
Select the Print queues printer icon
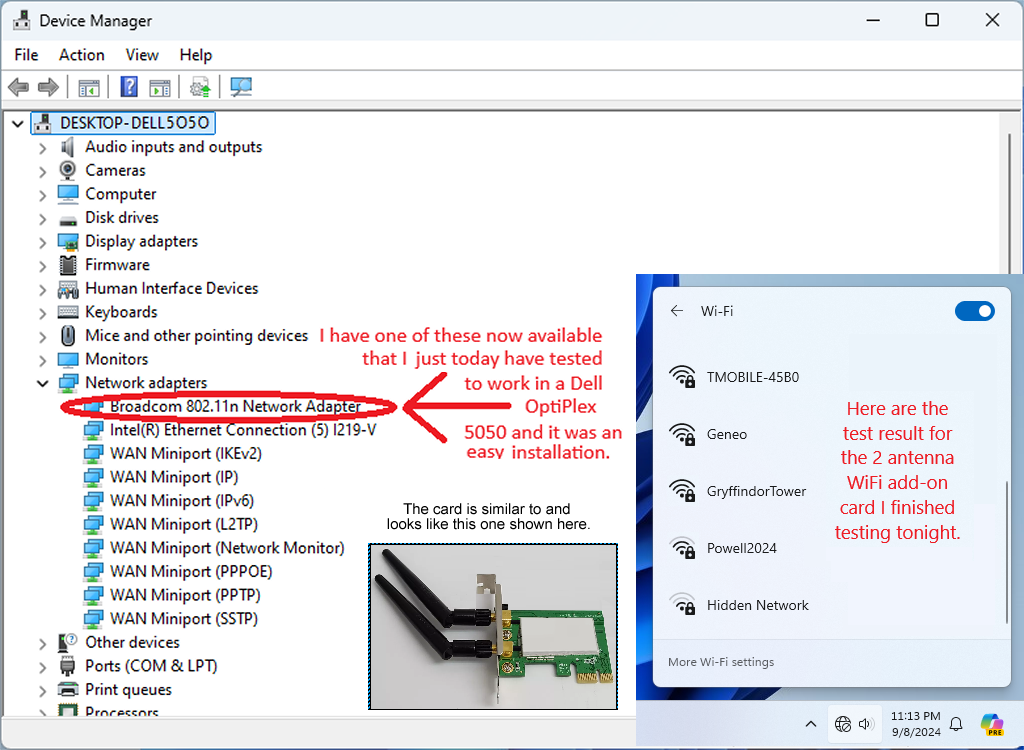click(68, 689)
